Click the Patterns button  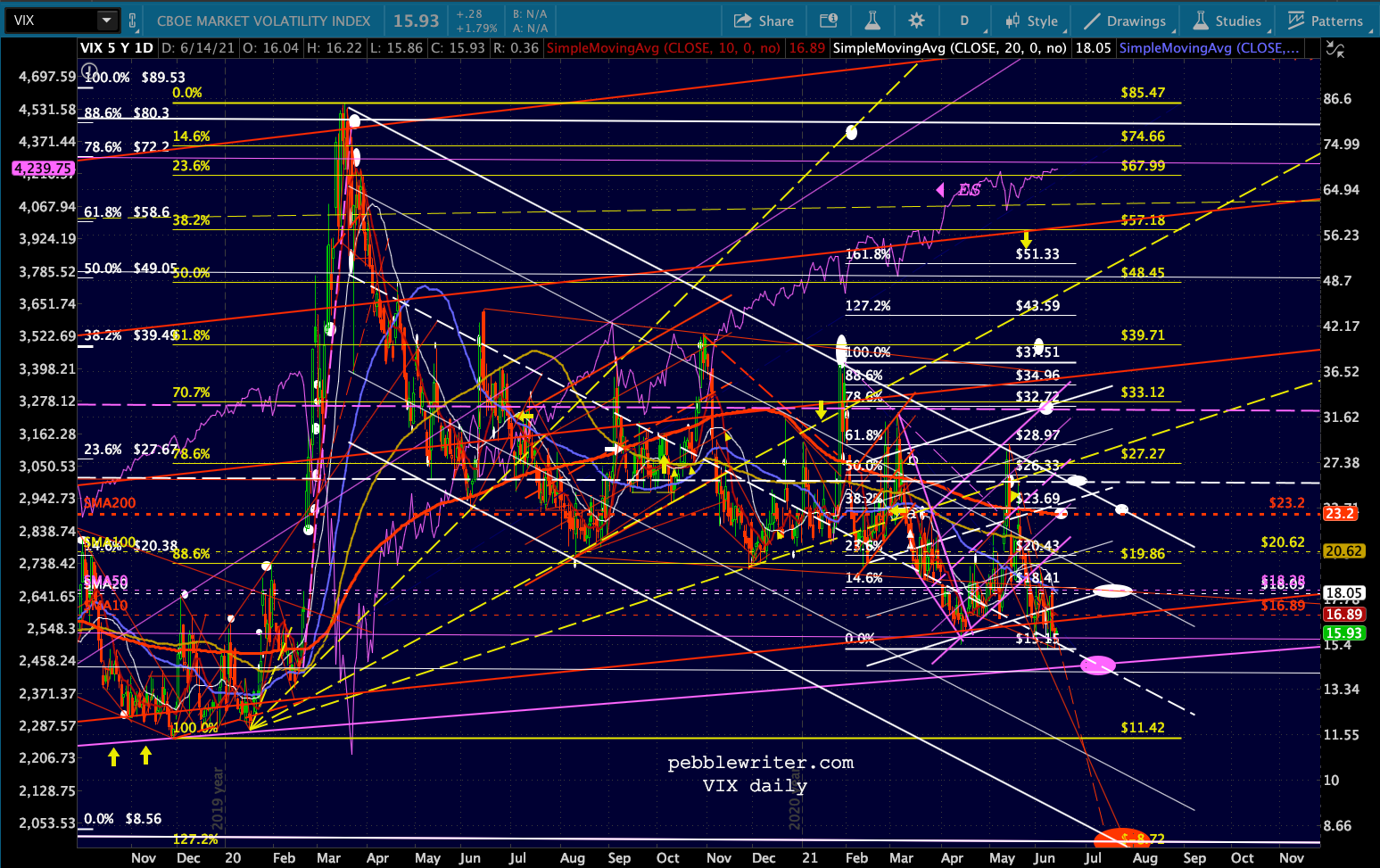point(1326,21)
